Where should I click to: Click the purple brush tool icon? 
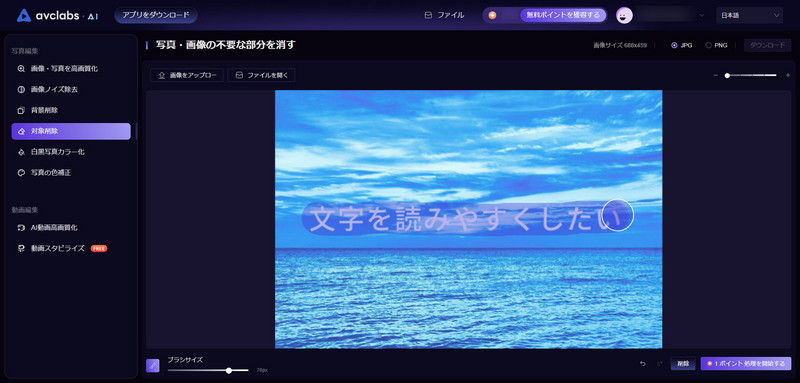153,365
